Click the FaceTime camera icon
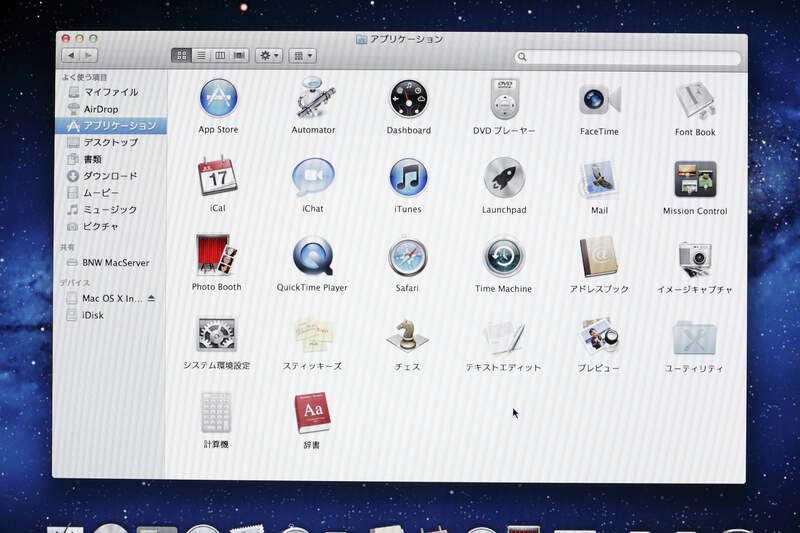This screenshot has height=533, width=800. point(599,99)
